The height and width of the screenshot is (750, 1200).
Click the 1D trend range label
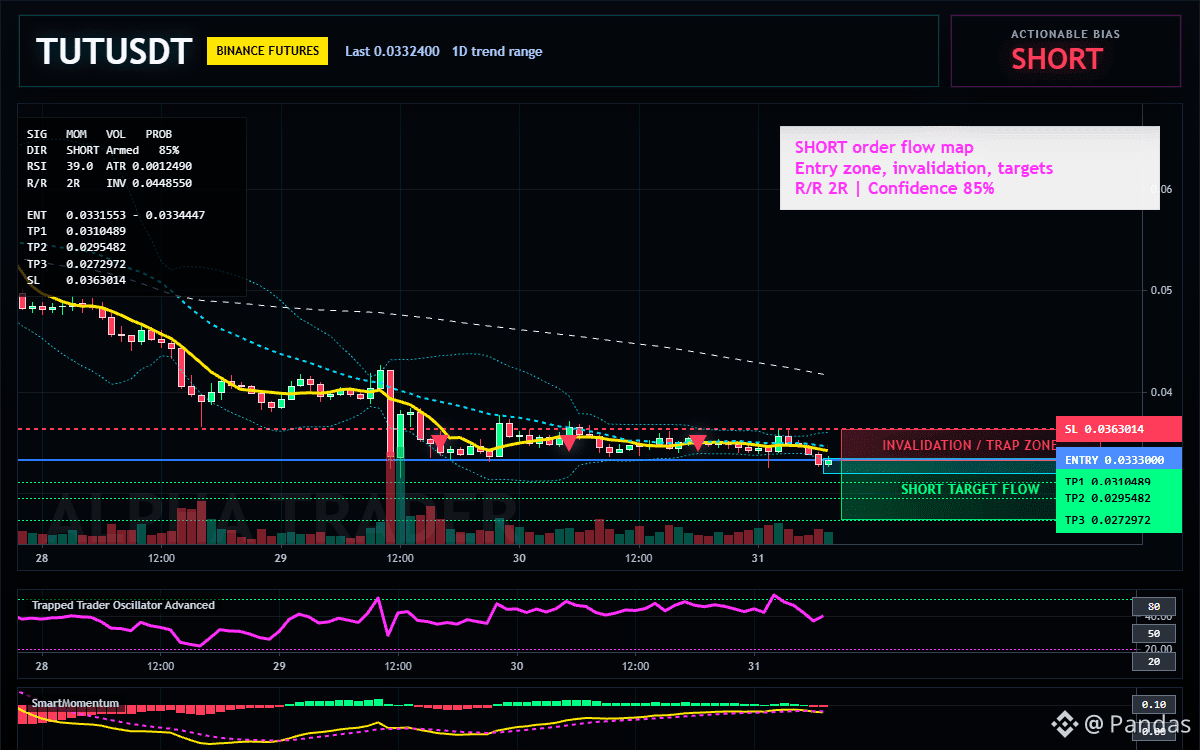(x=497, y=51)
